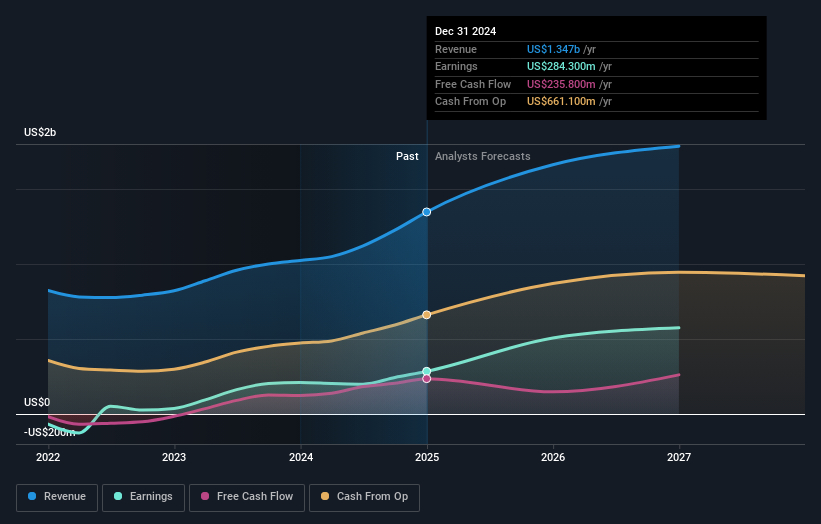Click the Free Cash Flow label in tooltip
The image size is (821, 524).
point(473,84)
